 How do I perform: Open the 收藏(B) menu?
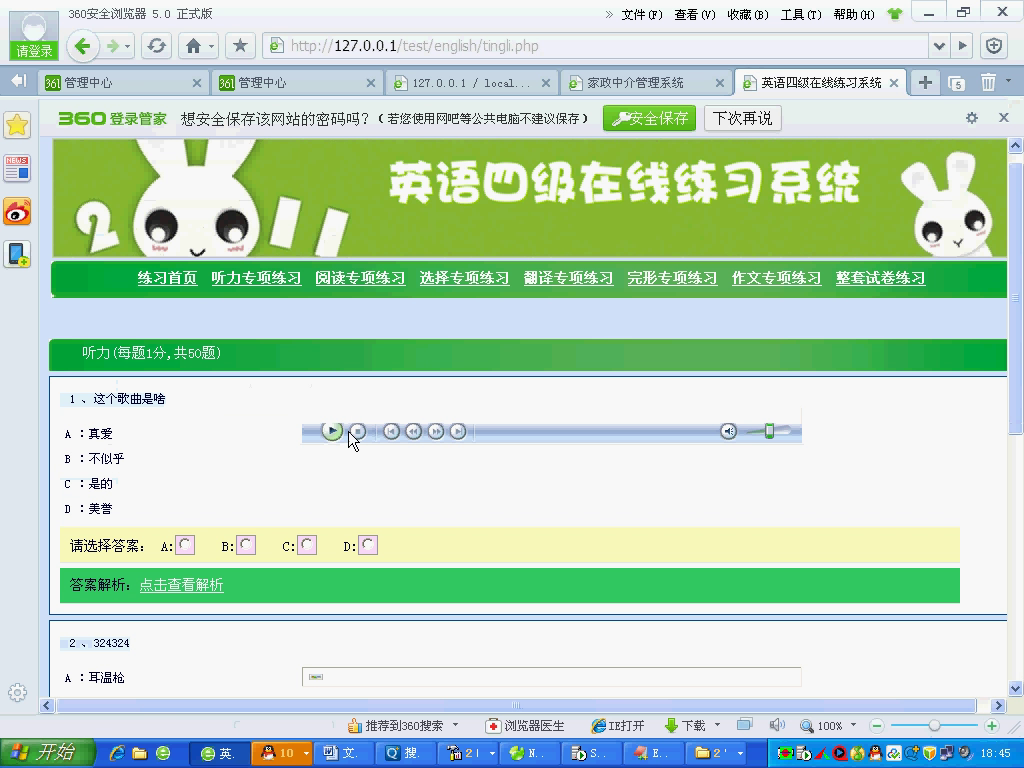[748, 14]
